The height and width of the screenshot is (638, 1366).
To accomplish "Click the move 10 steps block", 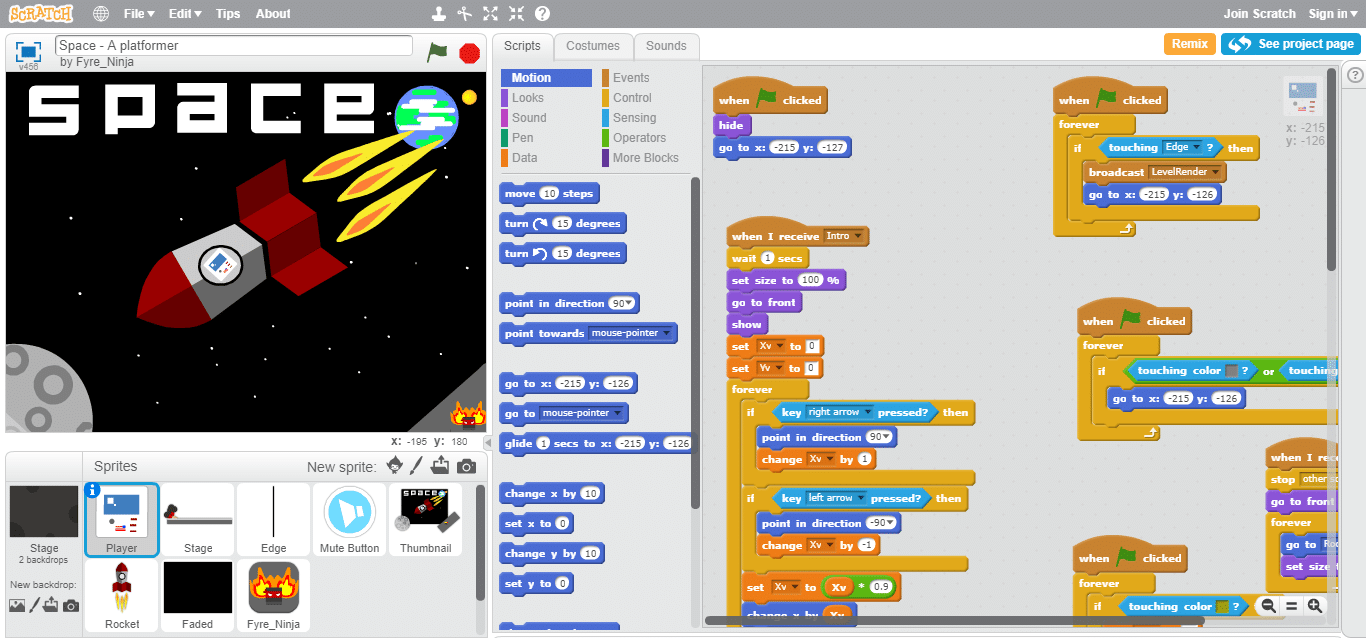I will coord(549,194).
